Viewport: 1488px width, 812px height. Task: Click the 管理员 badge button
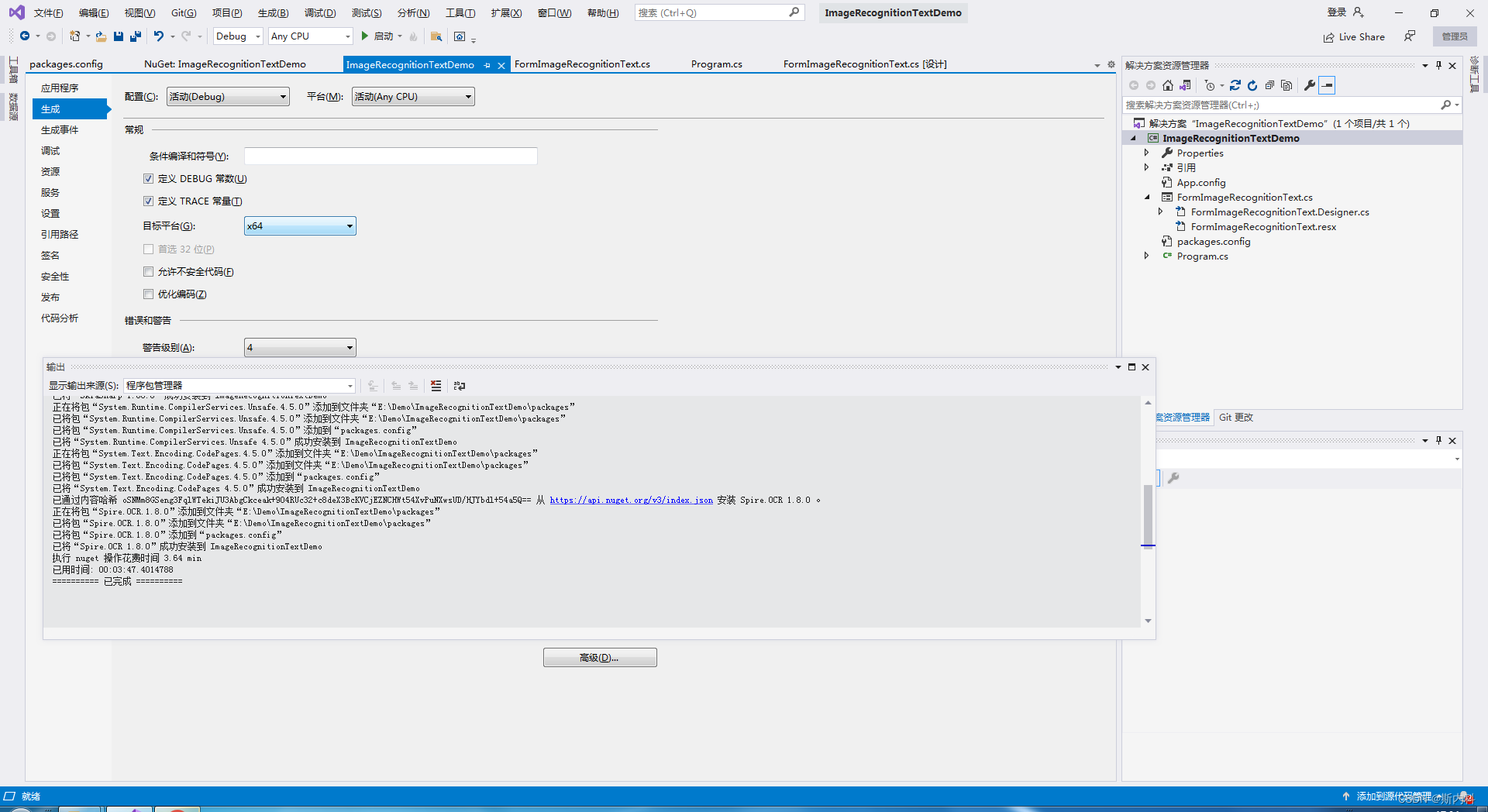pyautogui.click(x=1455, y=36)
